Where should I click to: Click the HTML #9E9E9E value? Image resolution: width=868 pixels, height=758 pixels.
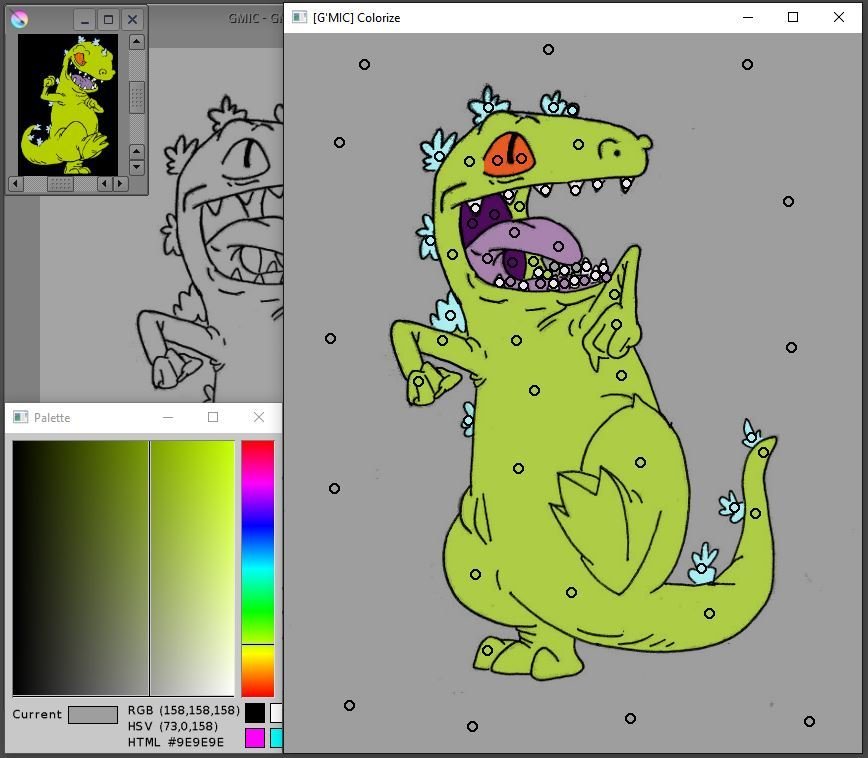(x=175, y=742)
